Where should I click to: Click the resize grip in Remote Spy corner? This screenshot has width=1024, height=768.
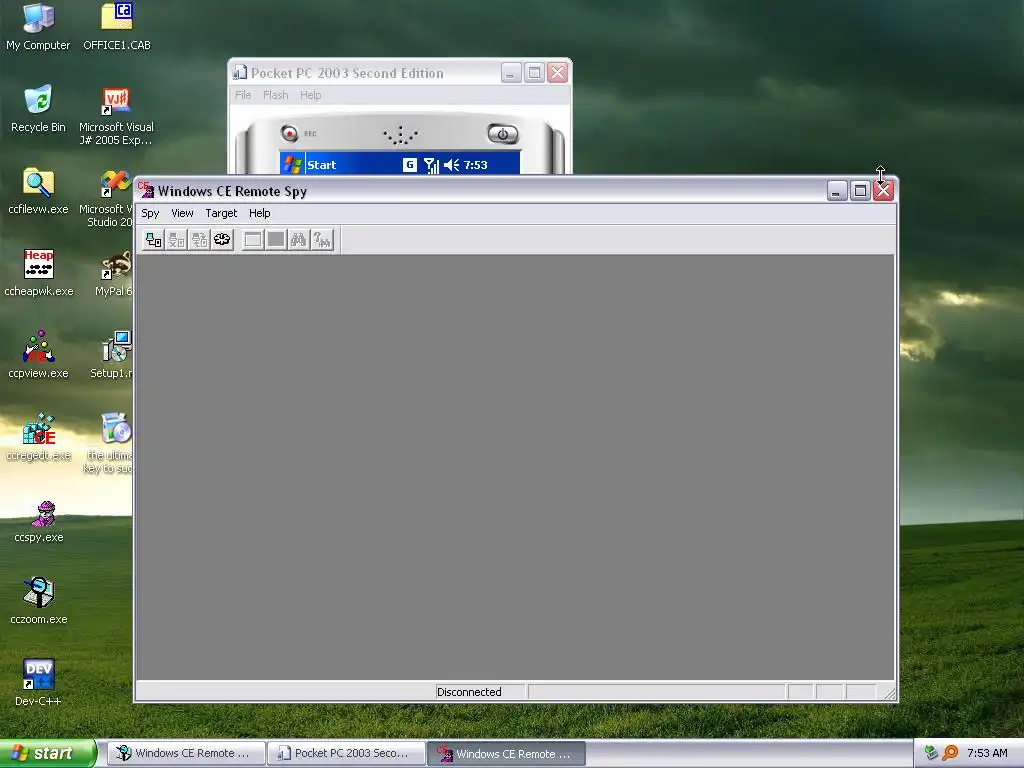tap(889, 694)
